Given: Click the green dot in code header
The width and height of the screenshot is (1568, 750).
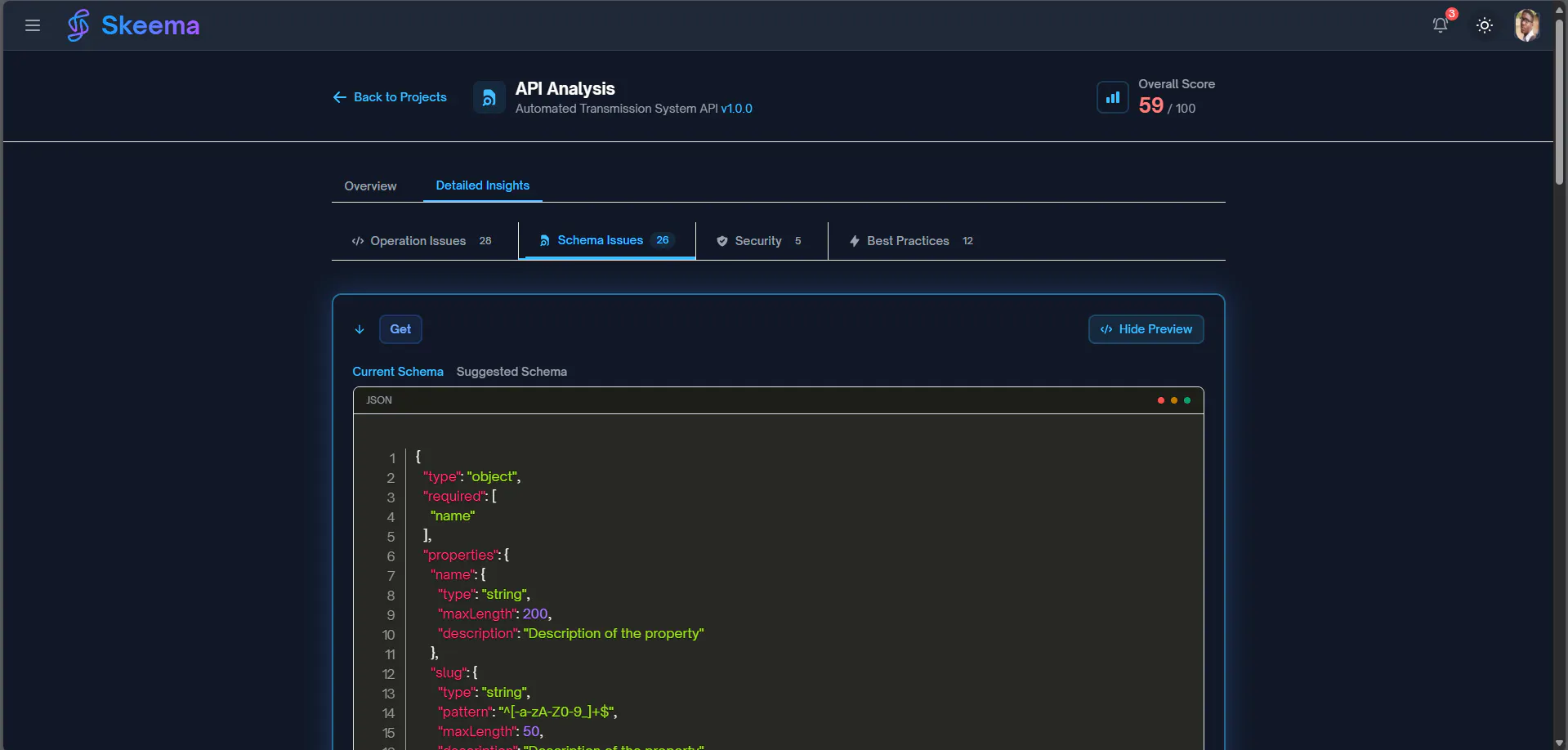Looking at the screenshot, I should 1187,400.
